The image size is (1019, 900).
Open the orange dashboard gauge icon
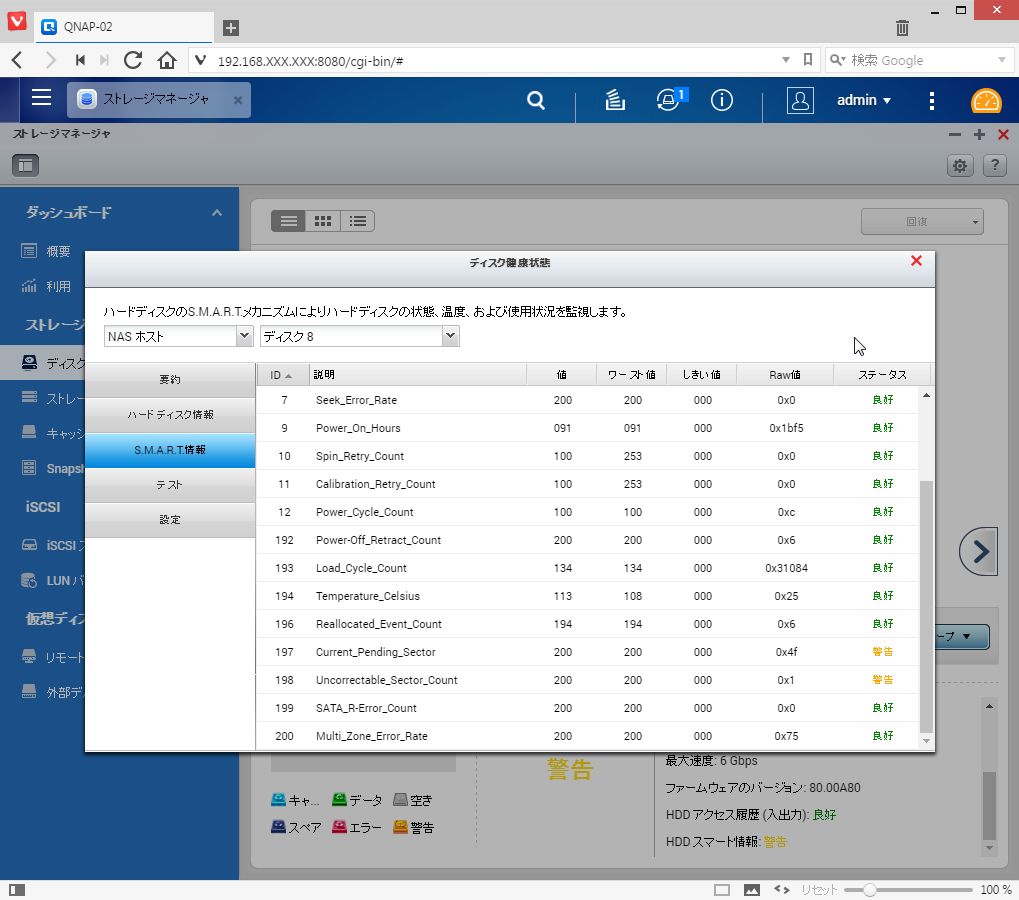tap(986, 100)
